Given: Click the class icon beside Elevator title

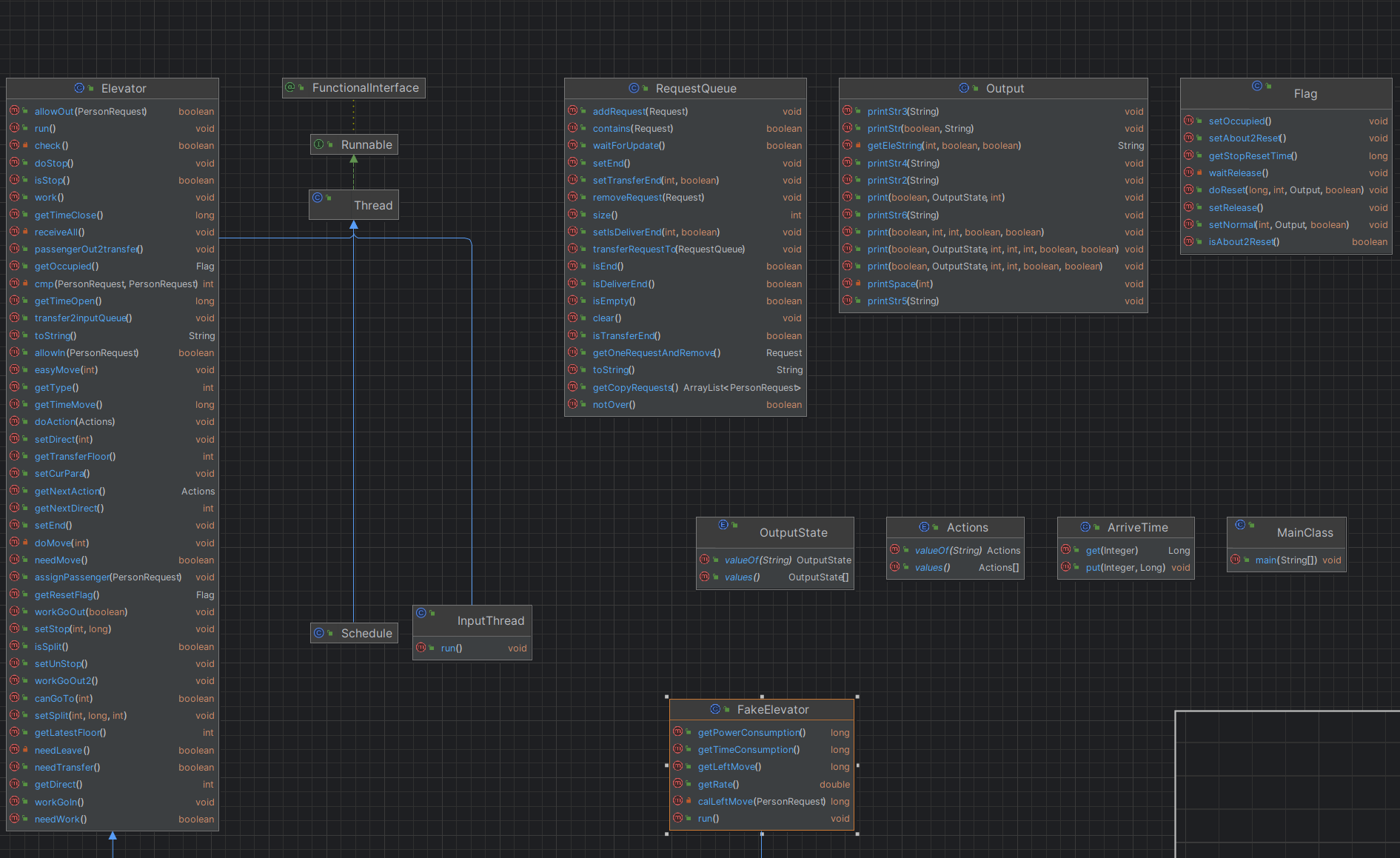Looking at the screenshot, I should tap(79, 88).
